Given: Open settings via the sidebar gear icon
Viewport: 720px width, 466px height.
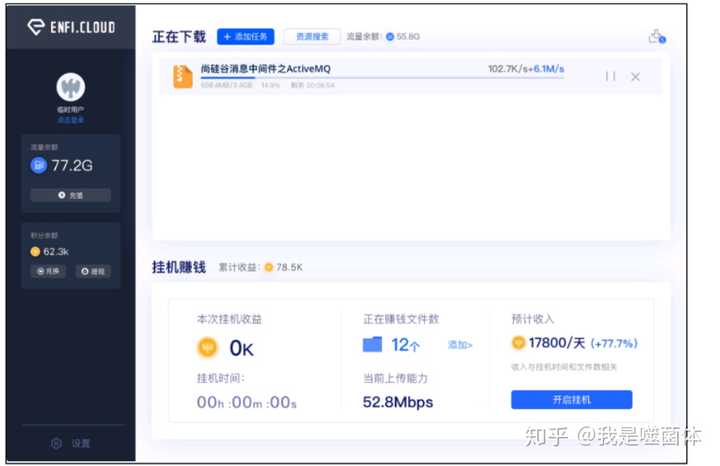Looking at the screenshot, I should (x=56, y=444).
